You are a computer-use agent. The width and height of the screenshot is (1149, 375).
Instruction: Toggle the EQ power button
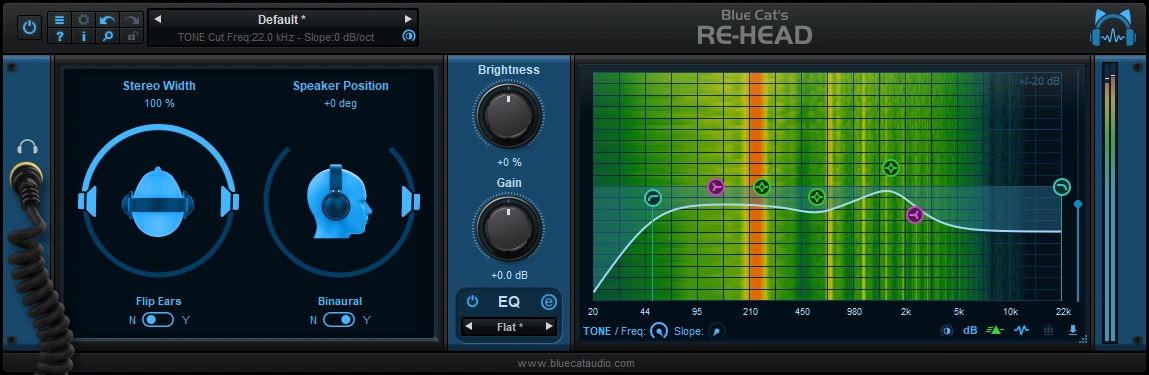coord(472,302)
